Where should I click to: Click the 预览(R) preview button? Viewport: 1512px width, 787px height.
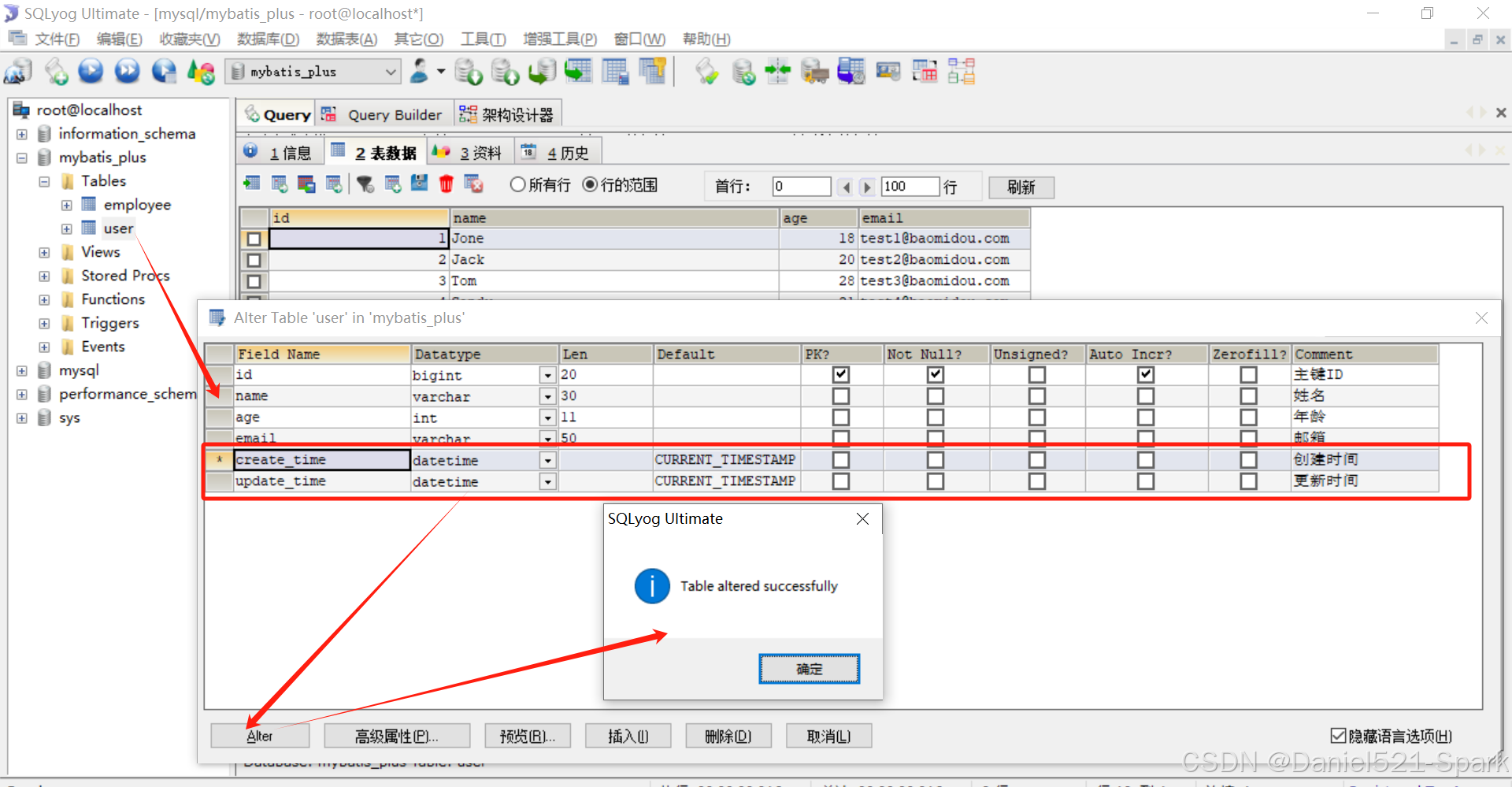tap(528, 736)
